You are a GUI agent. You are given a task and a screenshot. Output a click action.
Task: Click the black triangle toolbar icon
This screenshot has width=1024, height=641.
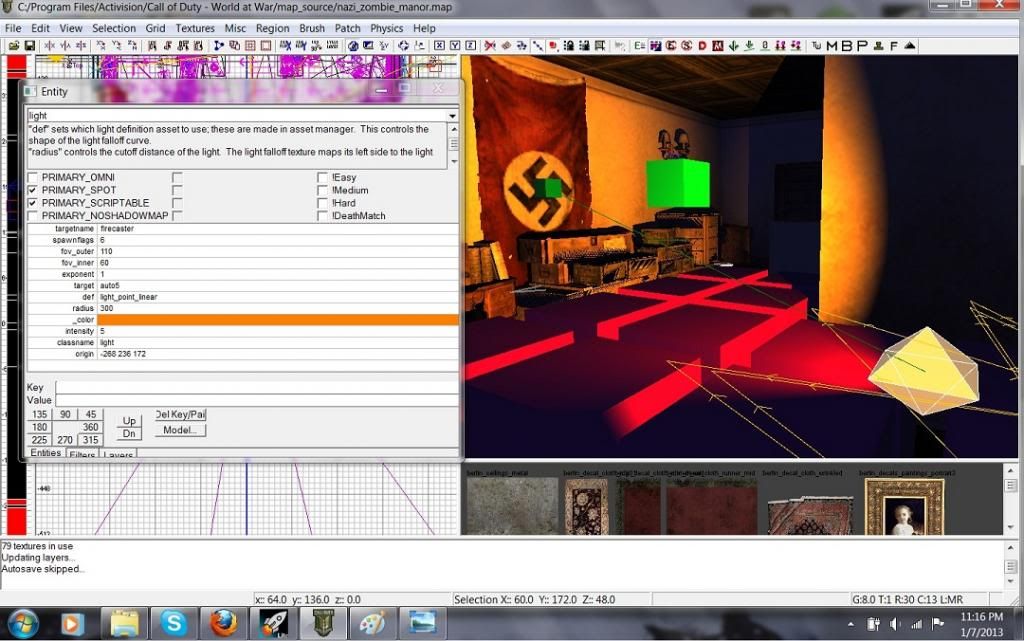(909, 46)
